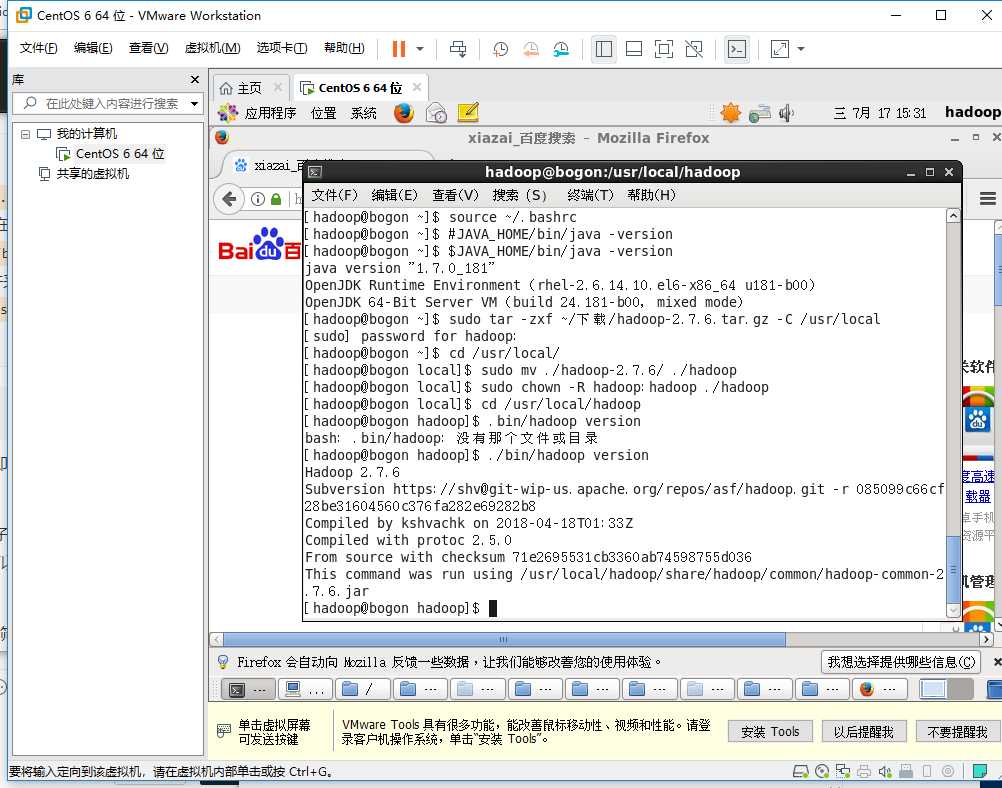Open the GNOME 位置 menu

(323, 113)
